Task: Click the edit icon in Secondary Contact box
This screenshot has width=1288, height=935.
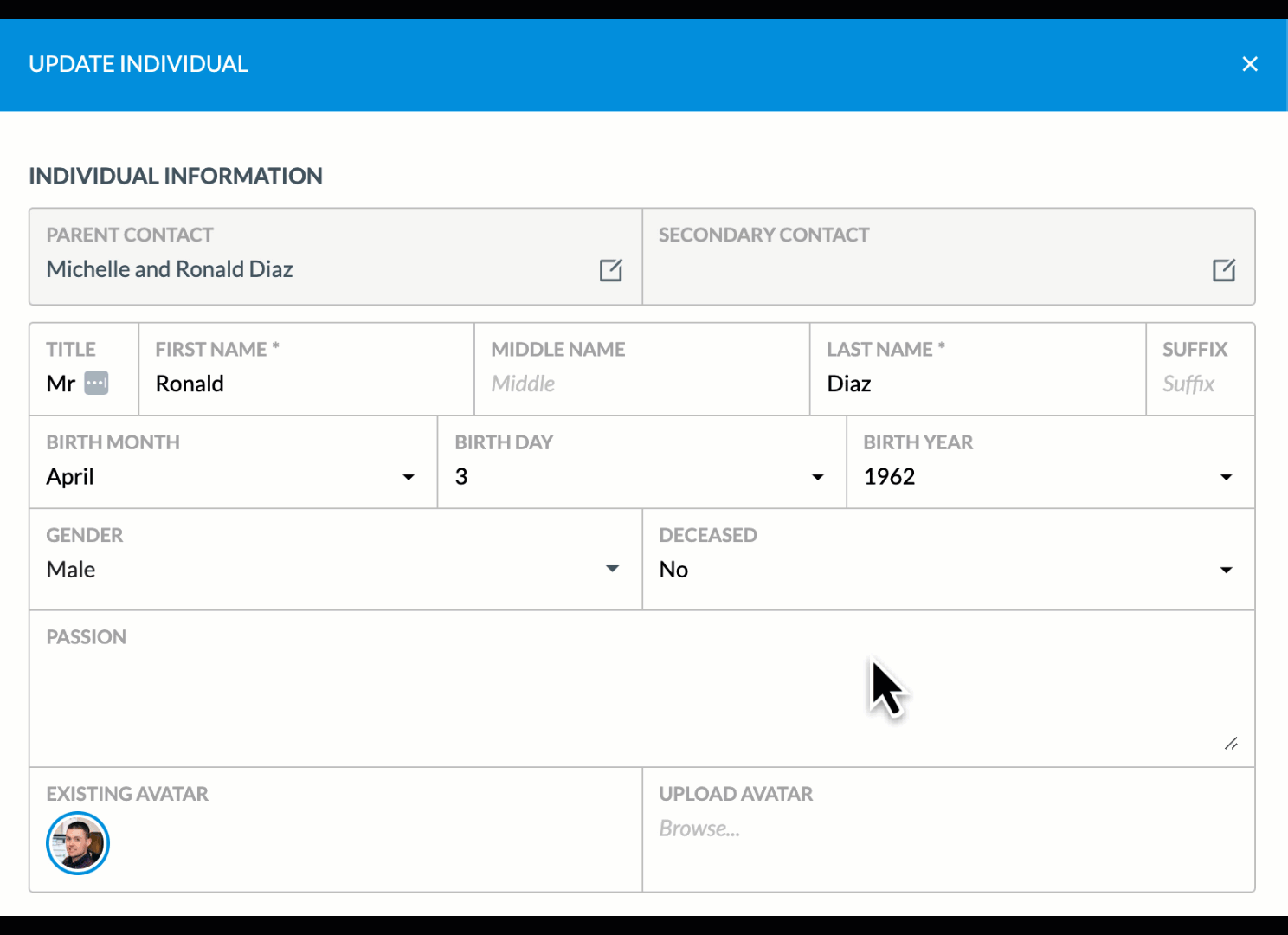Action: click(1223, 270)
